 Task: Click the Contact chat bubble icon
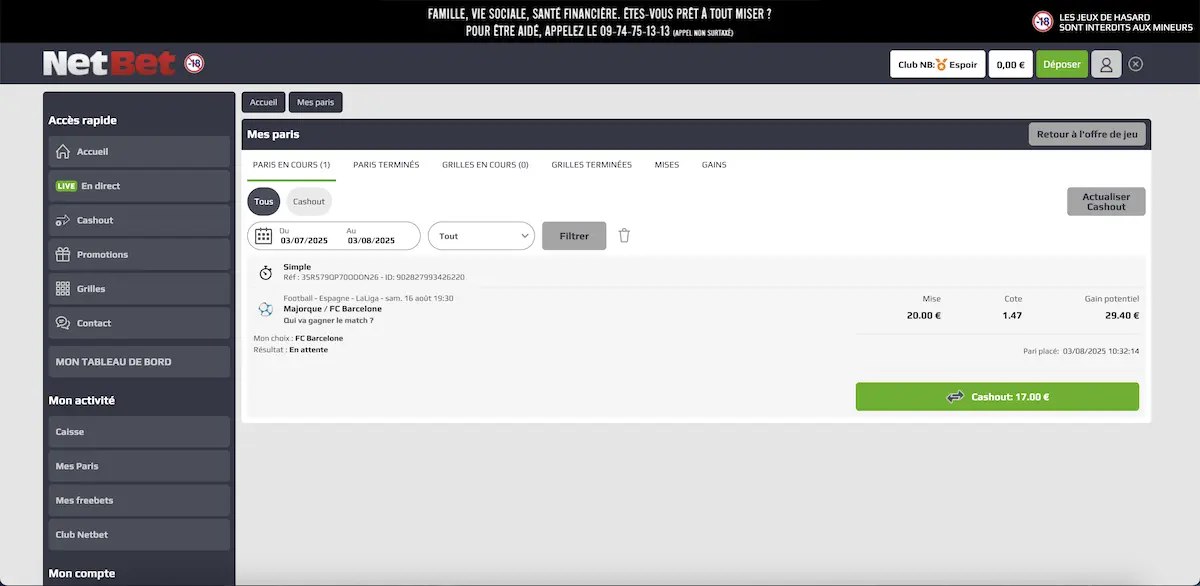pyautogui.click(x=63, y=323)
